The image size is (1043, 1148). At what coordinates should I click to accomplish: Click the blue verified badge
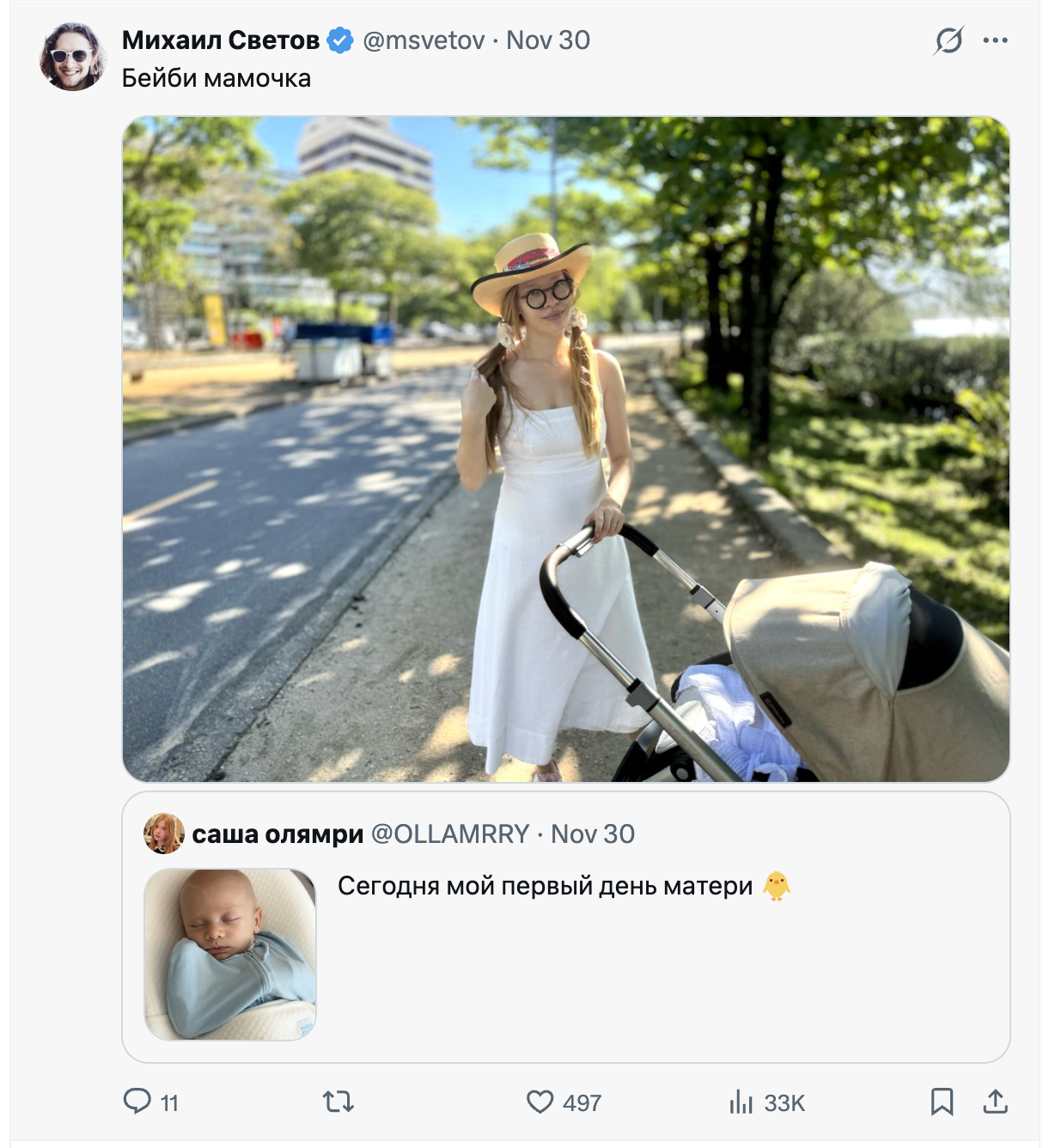340,40
